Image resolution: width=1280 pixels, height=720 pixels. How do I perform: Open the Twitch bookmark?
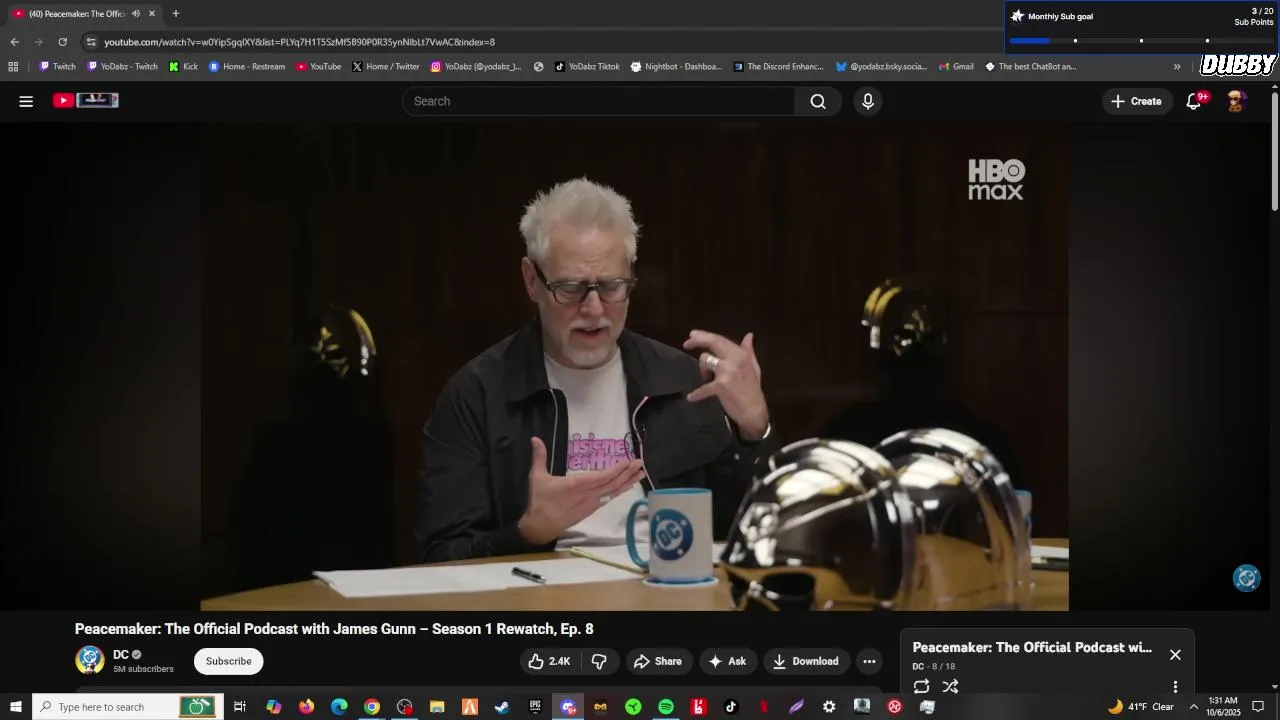tap(57, 67)
